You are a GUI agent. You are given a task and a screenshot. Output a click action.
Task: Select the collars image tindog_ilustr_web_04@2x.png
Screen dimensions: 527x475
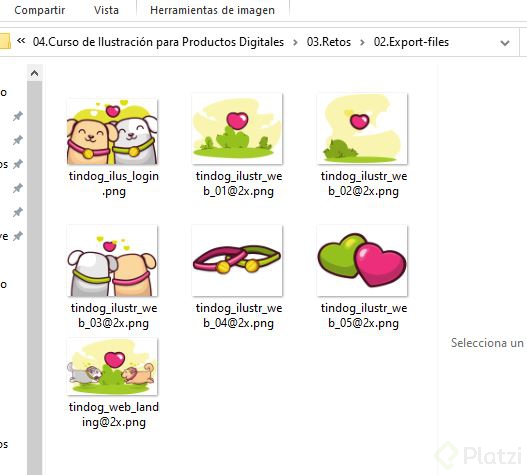pos(237,261)
